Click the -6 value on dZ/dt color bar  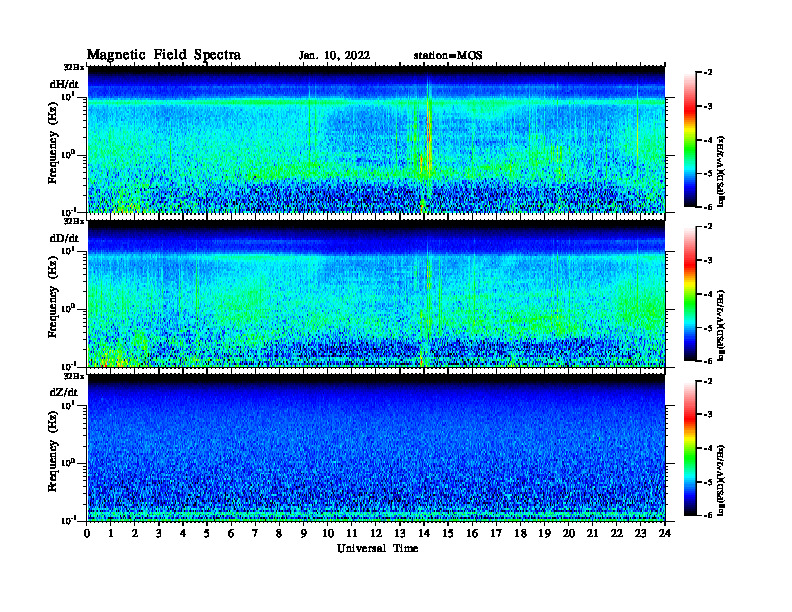coord(708,515)
